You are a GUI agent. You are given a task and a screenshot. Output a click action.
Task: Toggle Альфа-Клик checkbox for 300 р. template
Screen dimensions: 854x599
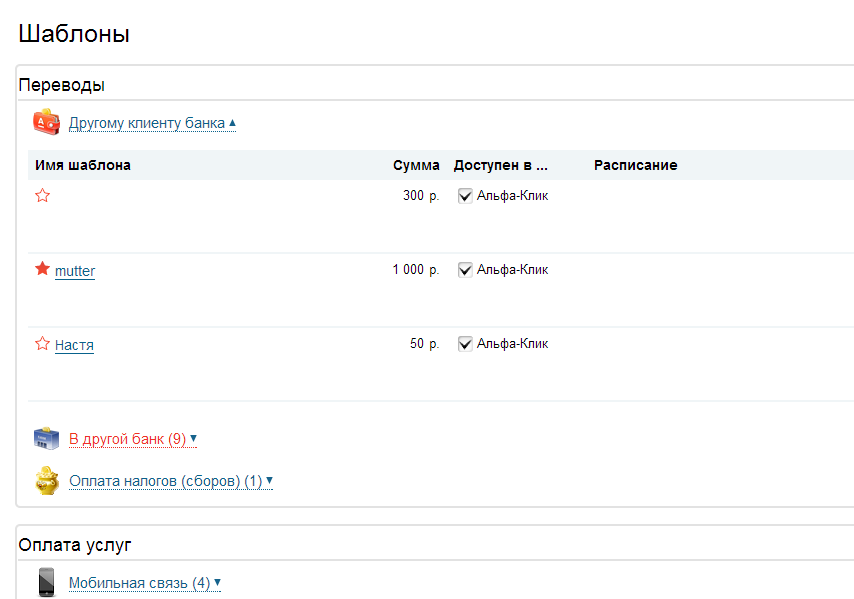(x=465, y=195)
